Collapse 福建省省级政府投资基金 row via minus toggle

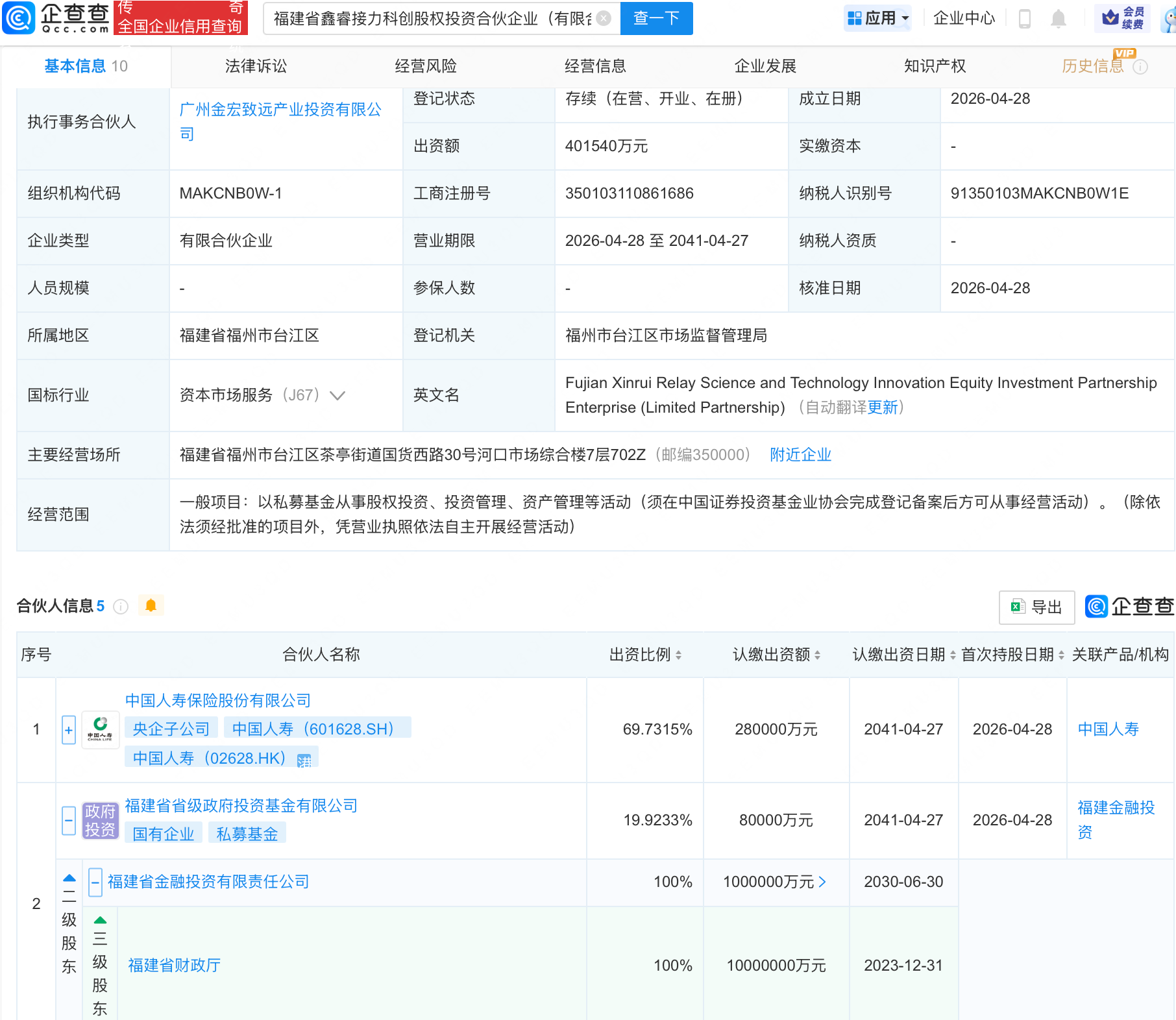(69, 820)
